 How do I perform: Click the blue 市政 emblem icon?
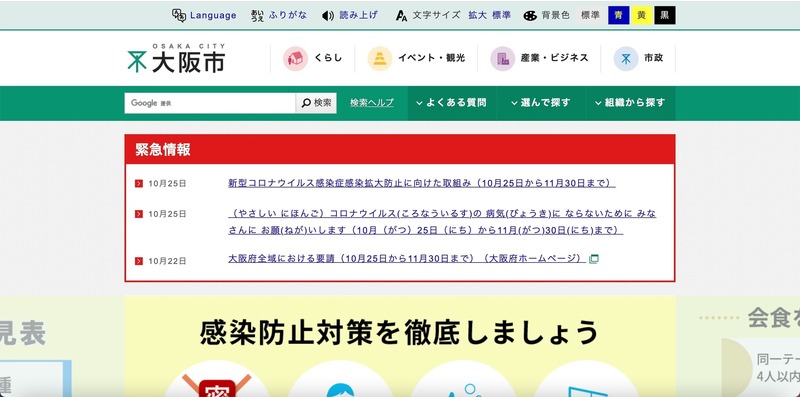[x=626, y=58]
